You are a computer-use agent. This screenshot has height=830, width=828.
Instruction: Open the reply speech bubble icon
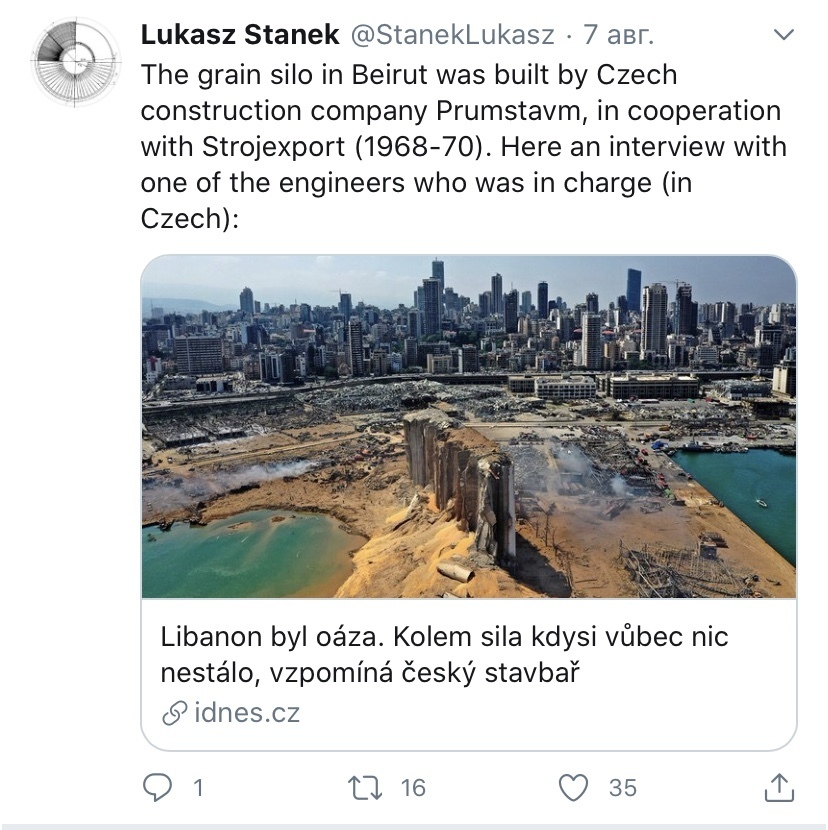click(x=157, y=787)
